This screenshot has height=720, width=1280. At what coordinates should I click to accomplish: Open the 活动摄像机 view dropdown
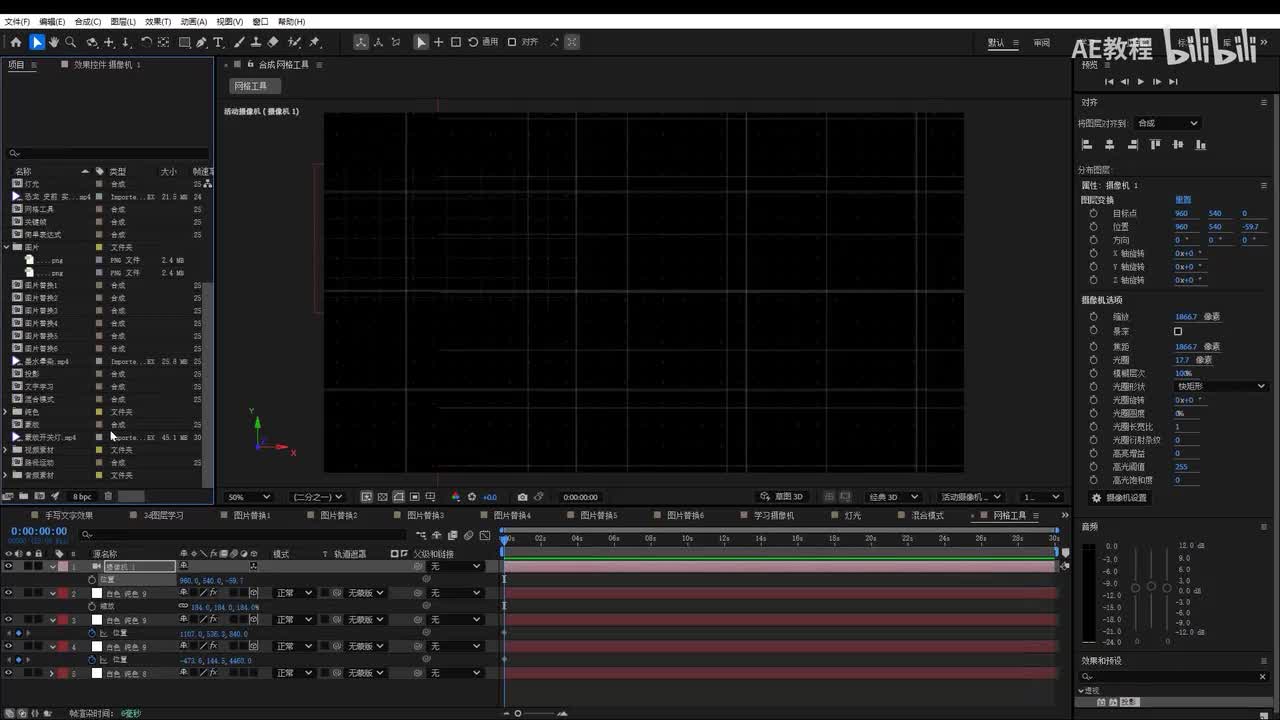tap(972, 497)
